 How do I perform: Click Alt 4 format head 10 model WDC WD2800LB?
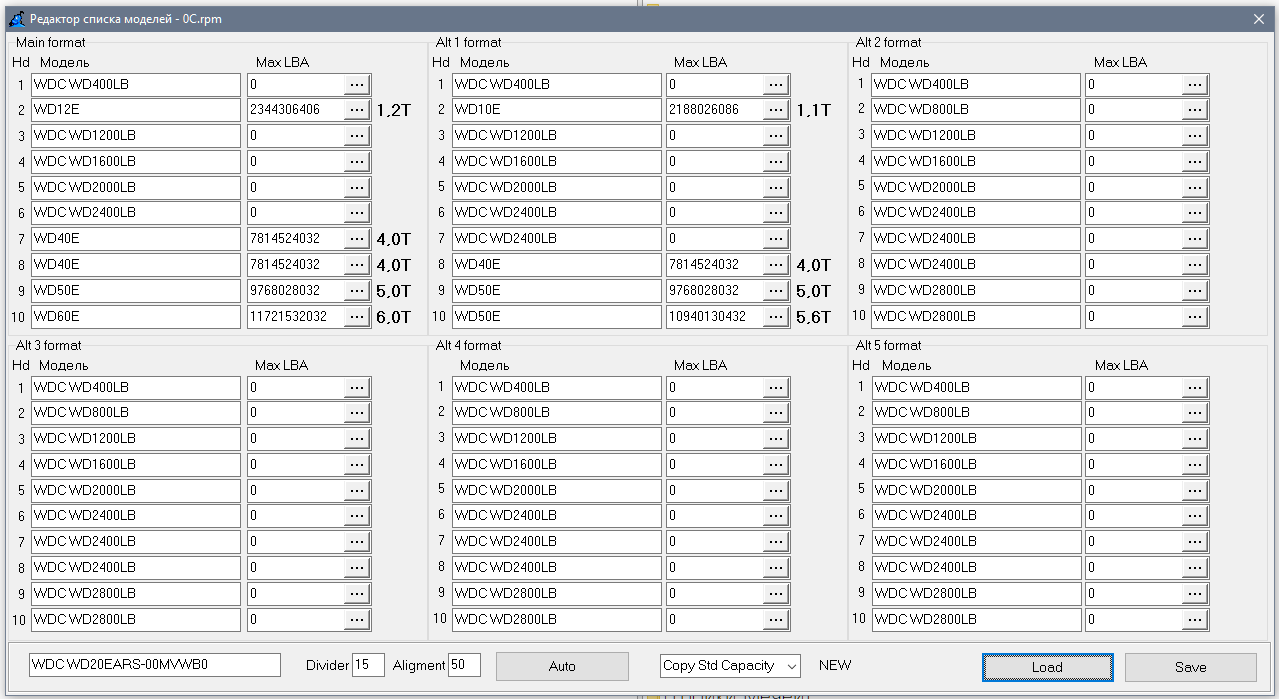pyautogui.click(x=556, y=619)
